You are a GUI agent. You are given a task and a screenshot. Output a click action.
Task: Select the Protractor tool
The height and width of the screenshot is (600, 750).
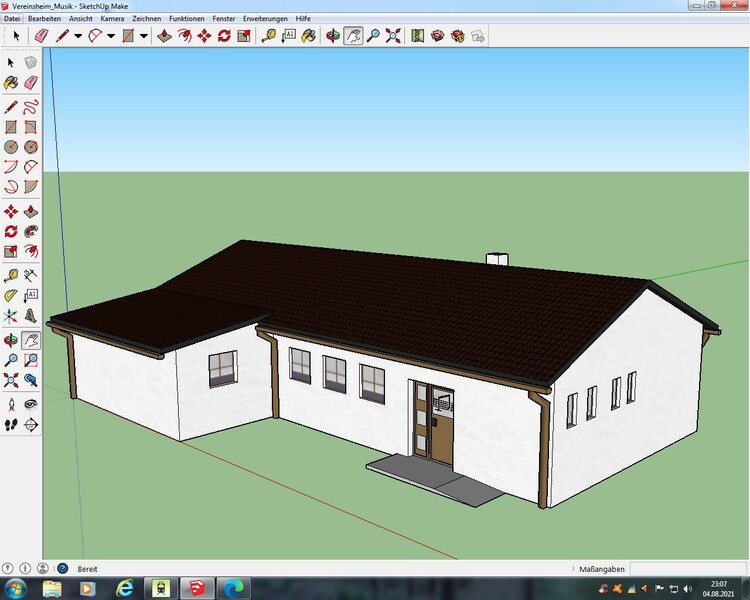tap(11, 295)
